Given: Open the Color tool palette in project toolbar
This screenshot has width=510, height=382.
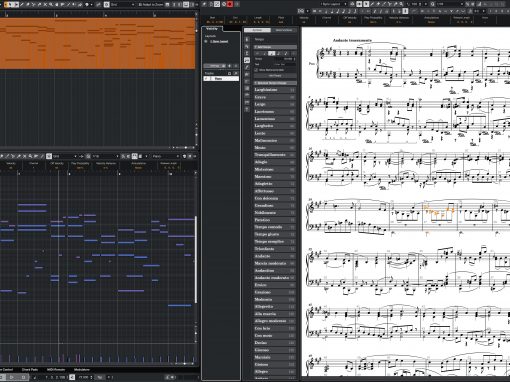Looking at the screenshot, I should point(87,5).
